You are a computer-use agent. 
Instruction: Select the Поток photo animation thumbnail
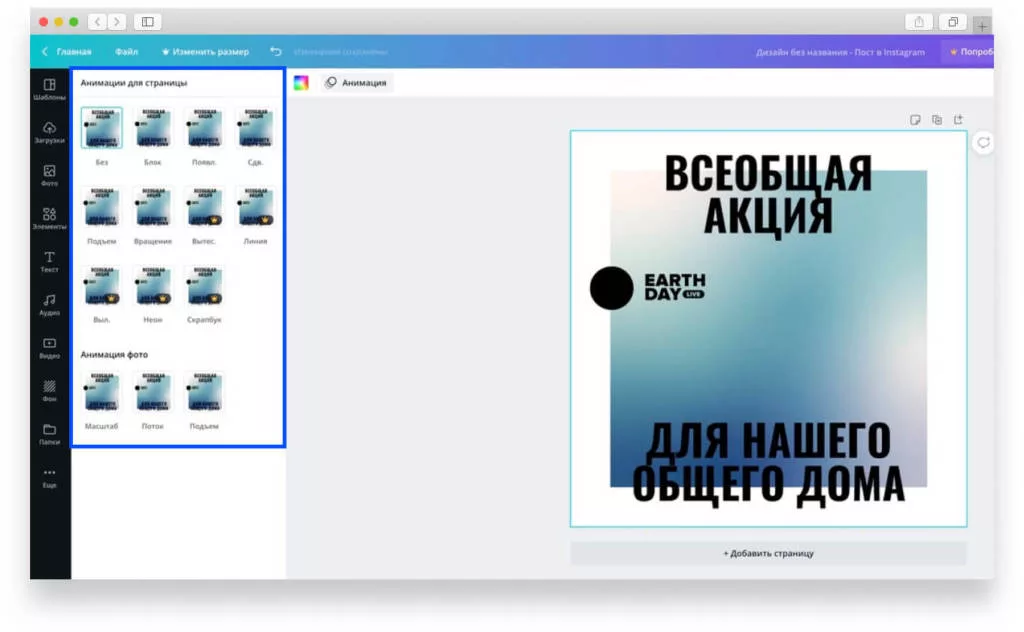click(x=153, y=392)
